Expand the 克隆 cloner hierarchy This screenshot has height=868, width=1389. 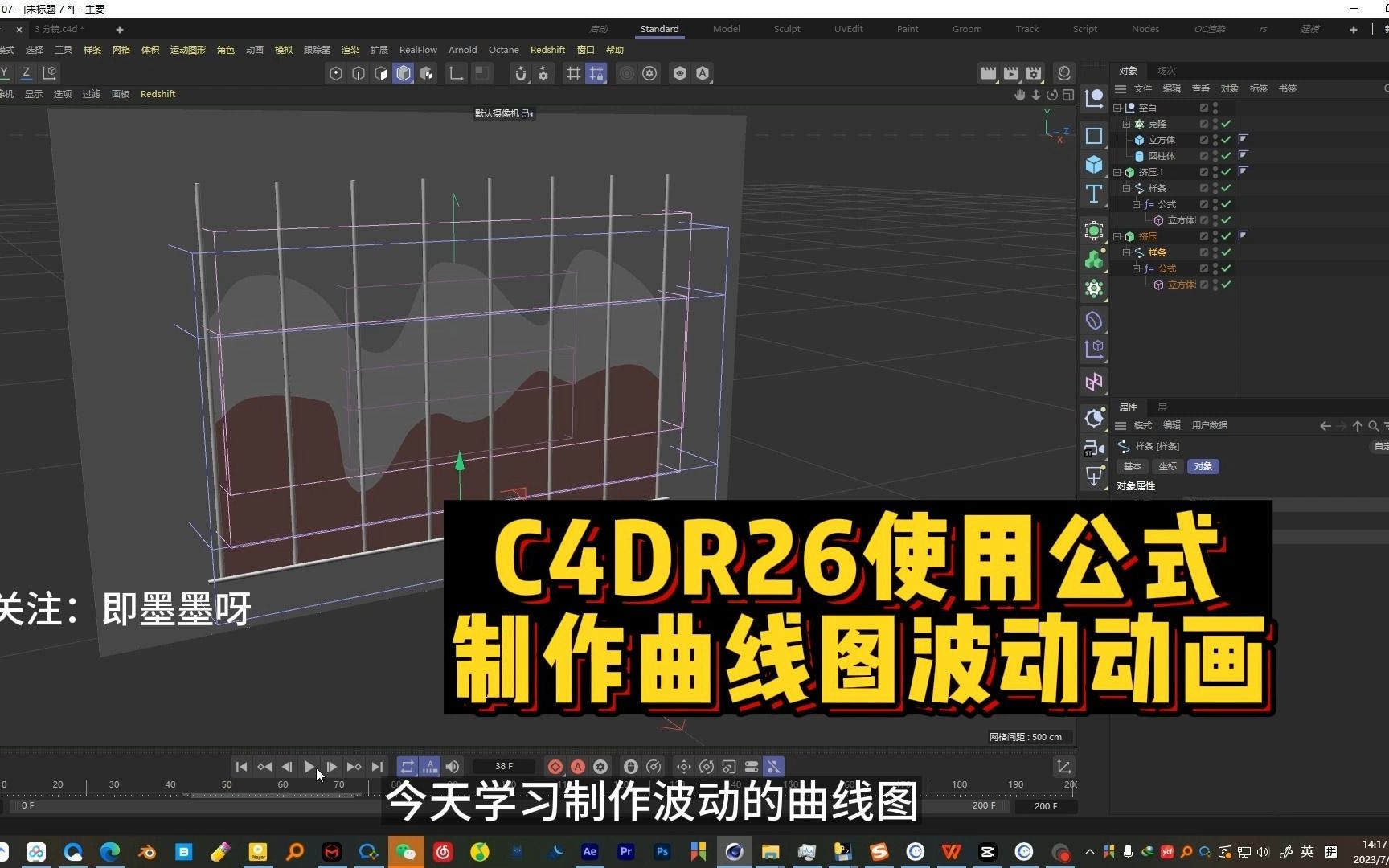[x=1127, y=124]
